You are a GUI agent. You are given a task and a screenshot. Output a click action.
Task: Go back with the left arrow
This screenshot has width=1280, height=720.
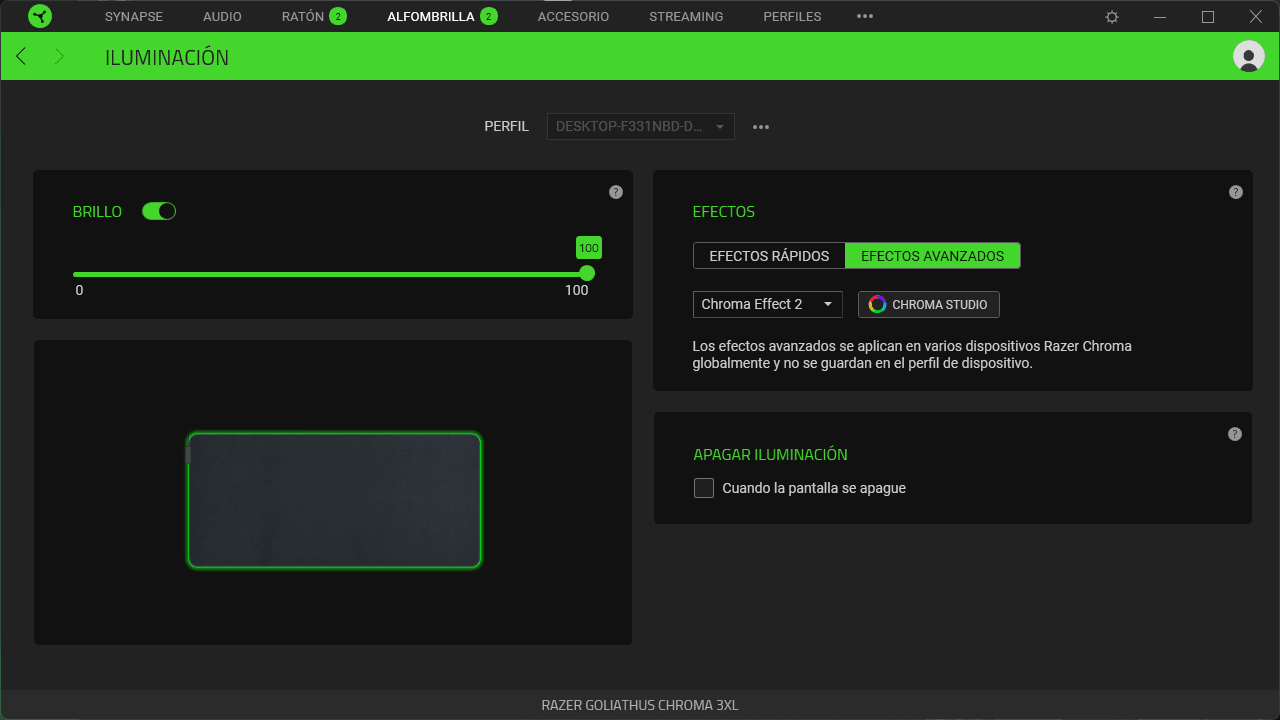tap(21, 56)
